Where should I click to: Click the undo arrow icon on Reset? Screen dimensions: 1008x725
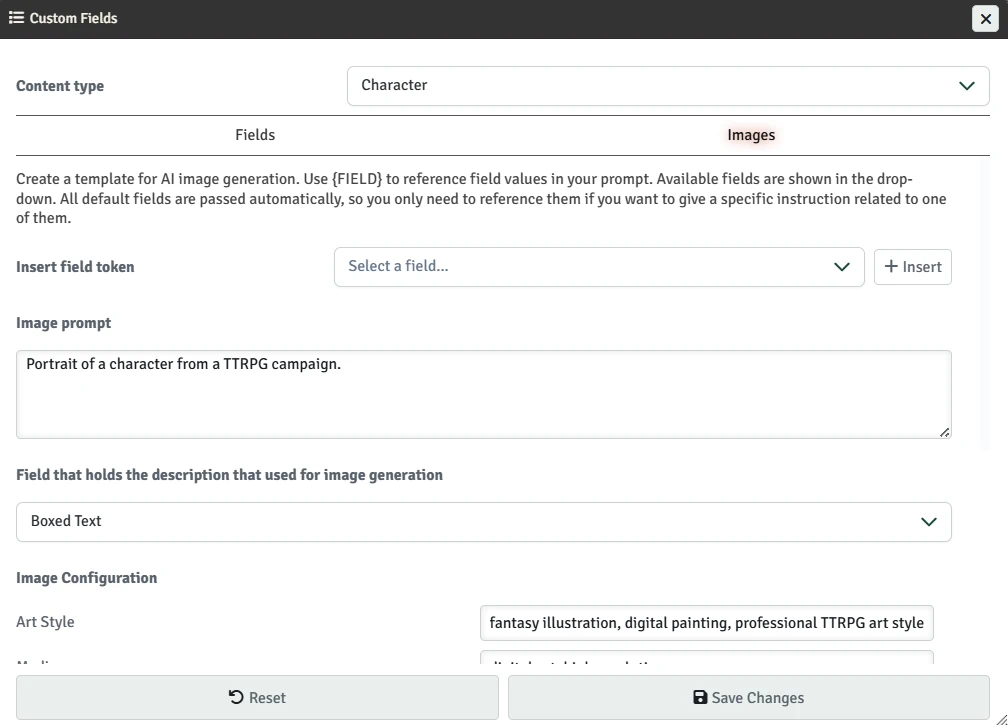pos(236,698)
